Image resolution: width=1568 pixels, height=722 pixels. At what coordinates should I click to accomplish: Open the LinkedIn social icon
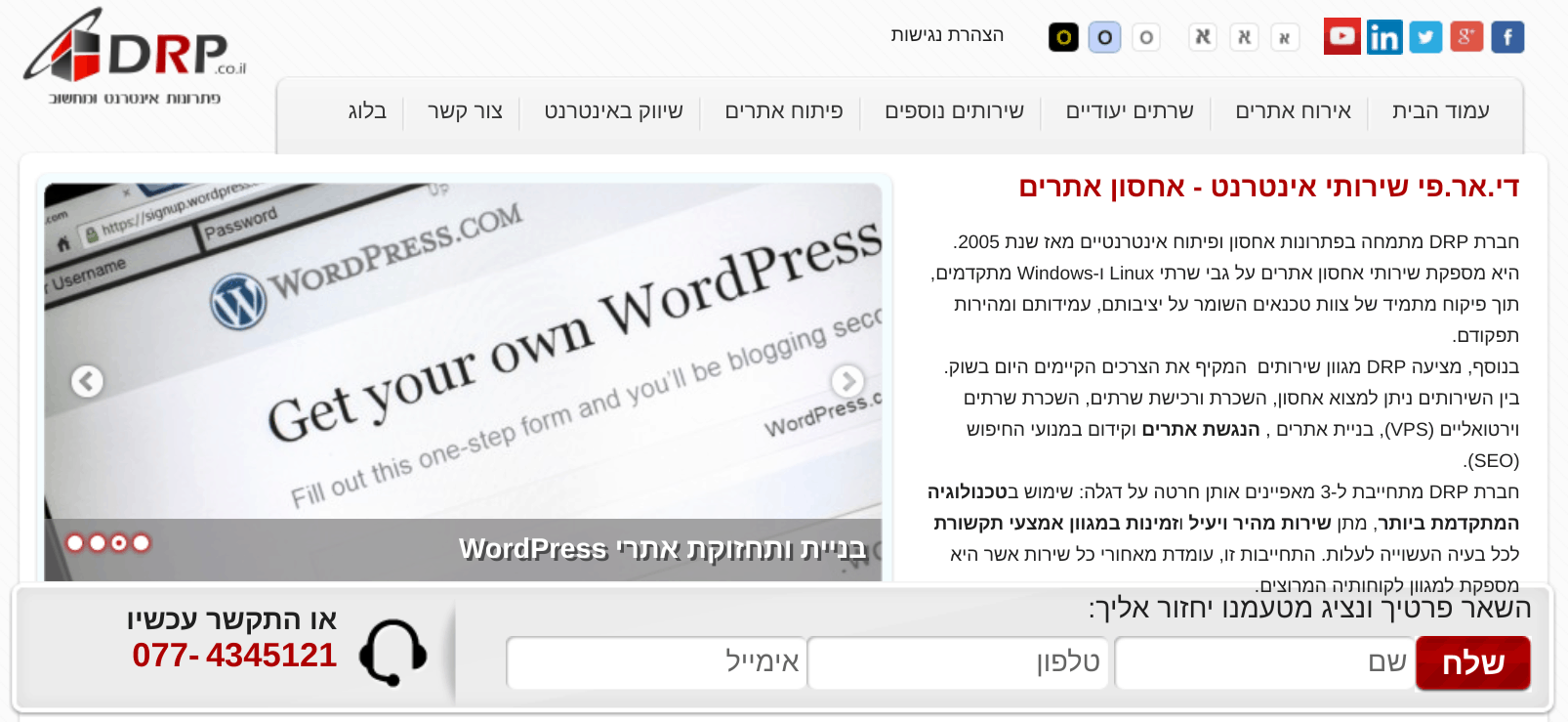coord(1384,37)
